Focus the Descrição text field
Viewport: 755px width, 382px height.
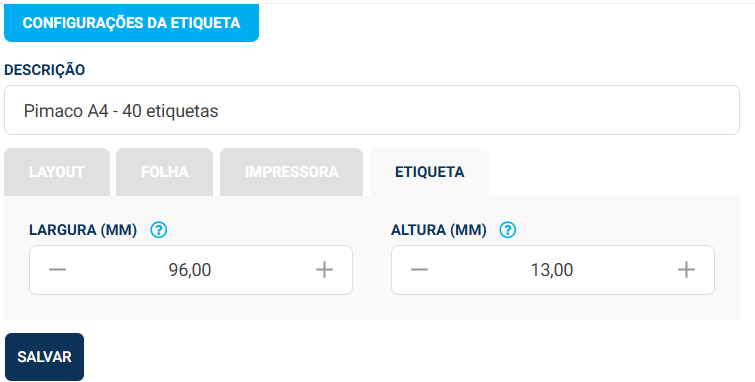pyautogui.click(x=372, y=110)
